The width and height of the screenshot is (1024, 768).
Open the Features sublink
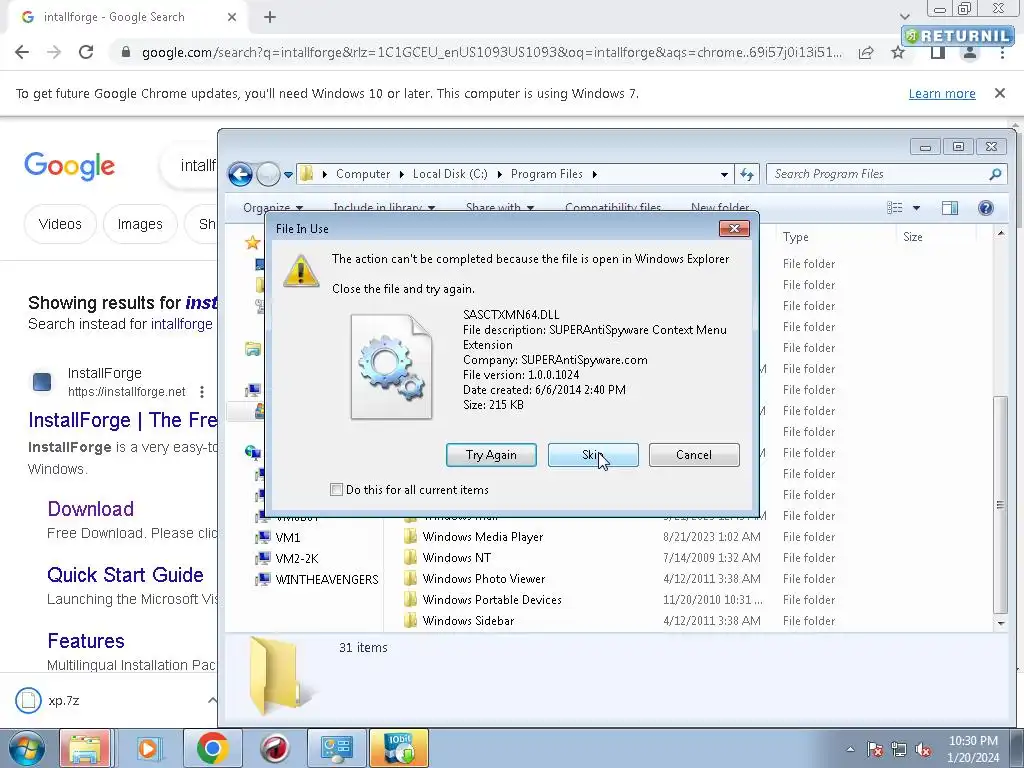coord(86,641)
